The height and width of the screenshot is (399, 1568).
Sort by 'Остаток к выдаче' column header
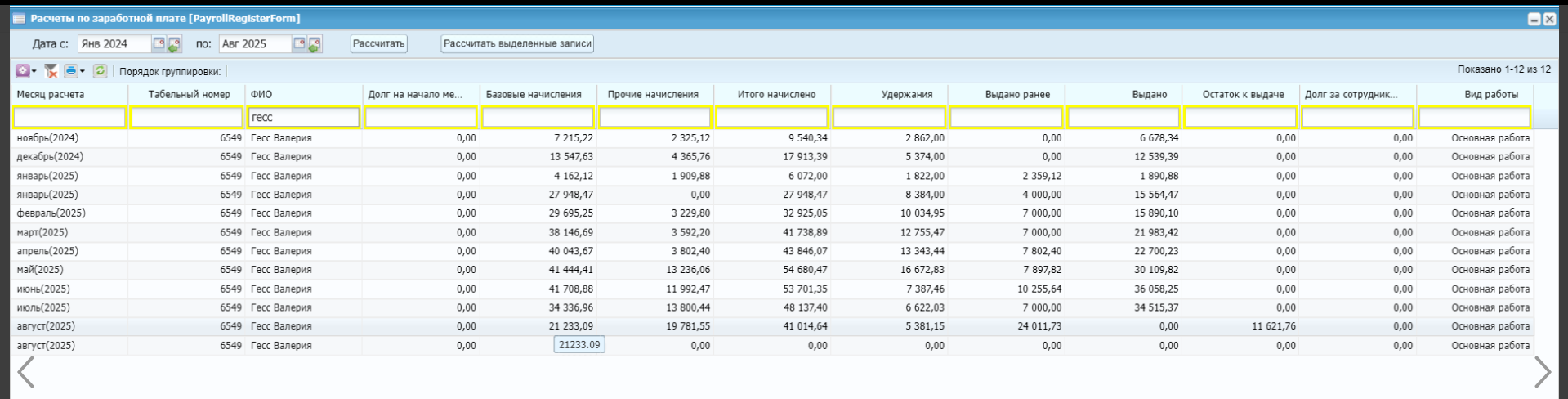1240,95
